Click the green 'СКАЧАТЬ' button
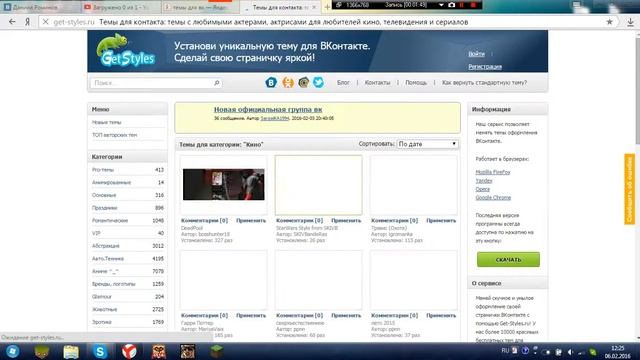The image size is (640, 360). coord(508,260)
